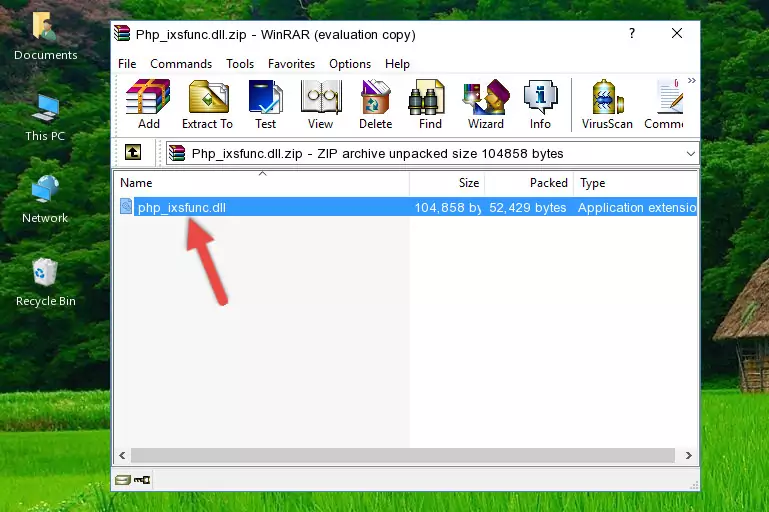
Task: Open the Documents desktop icon
Action: pos(45,35)
